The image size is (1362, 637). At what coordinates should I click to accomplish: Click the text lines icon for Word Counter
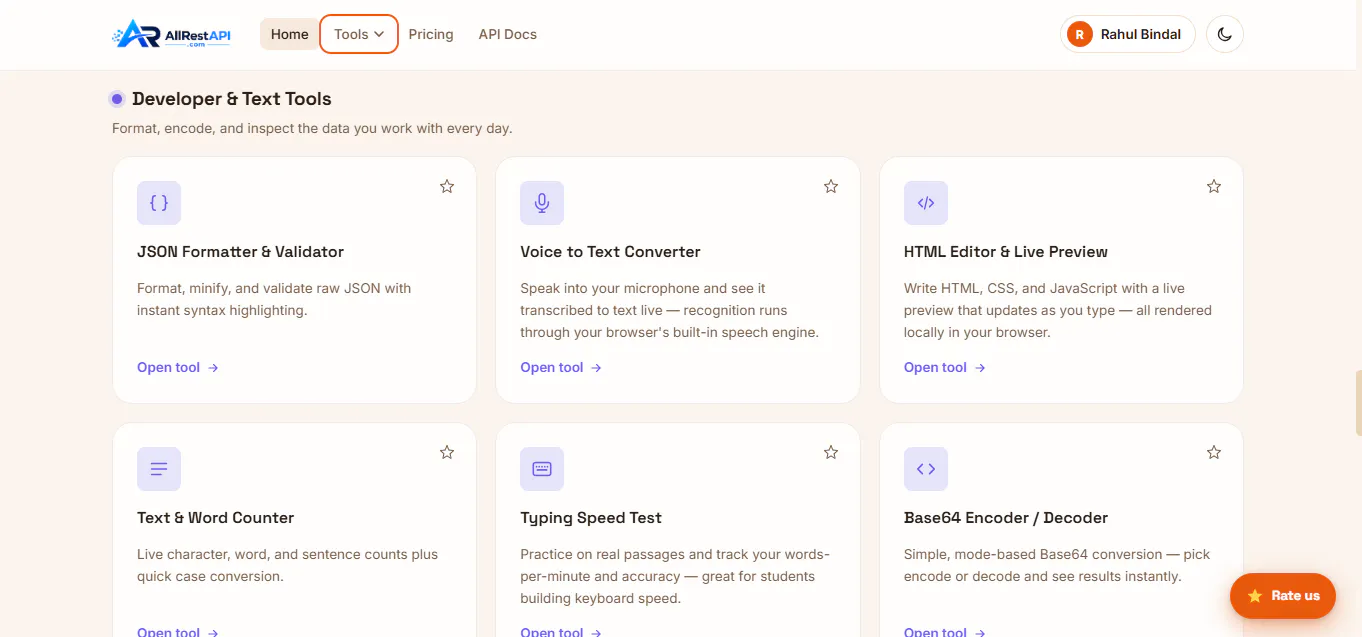(159, 469)
